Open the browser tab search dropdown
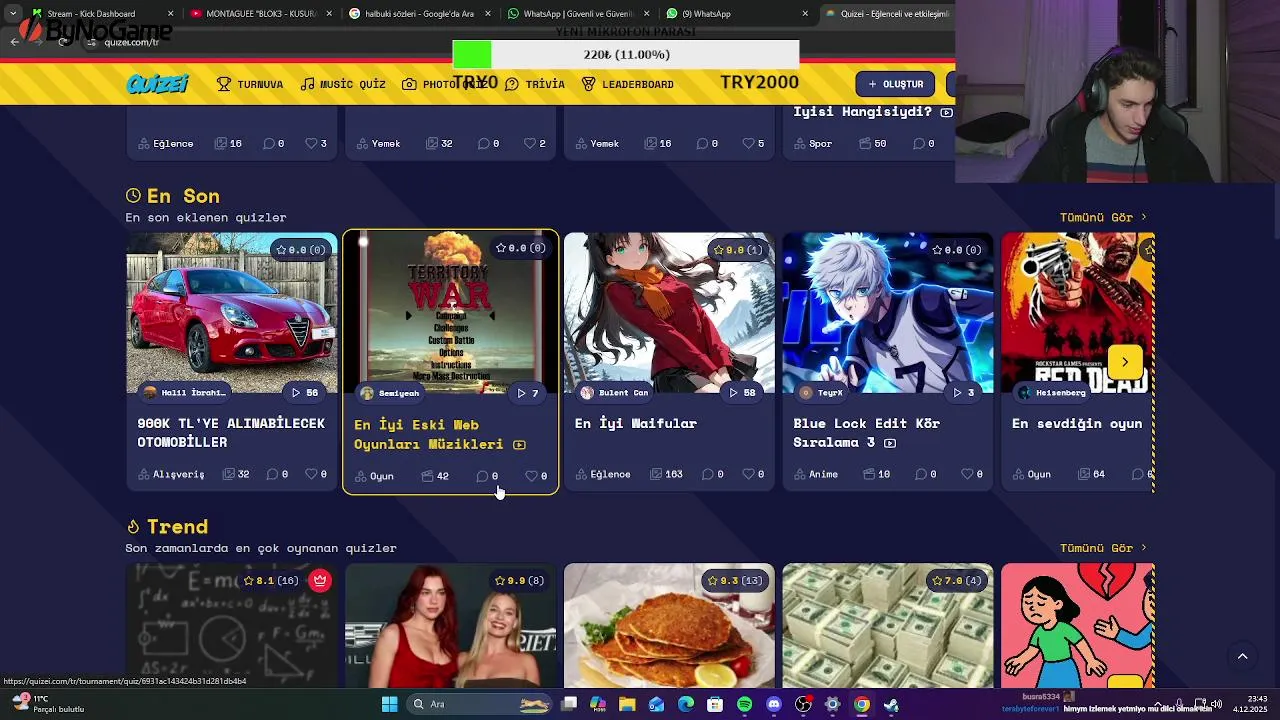 [12, 14]
